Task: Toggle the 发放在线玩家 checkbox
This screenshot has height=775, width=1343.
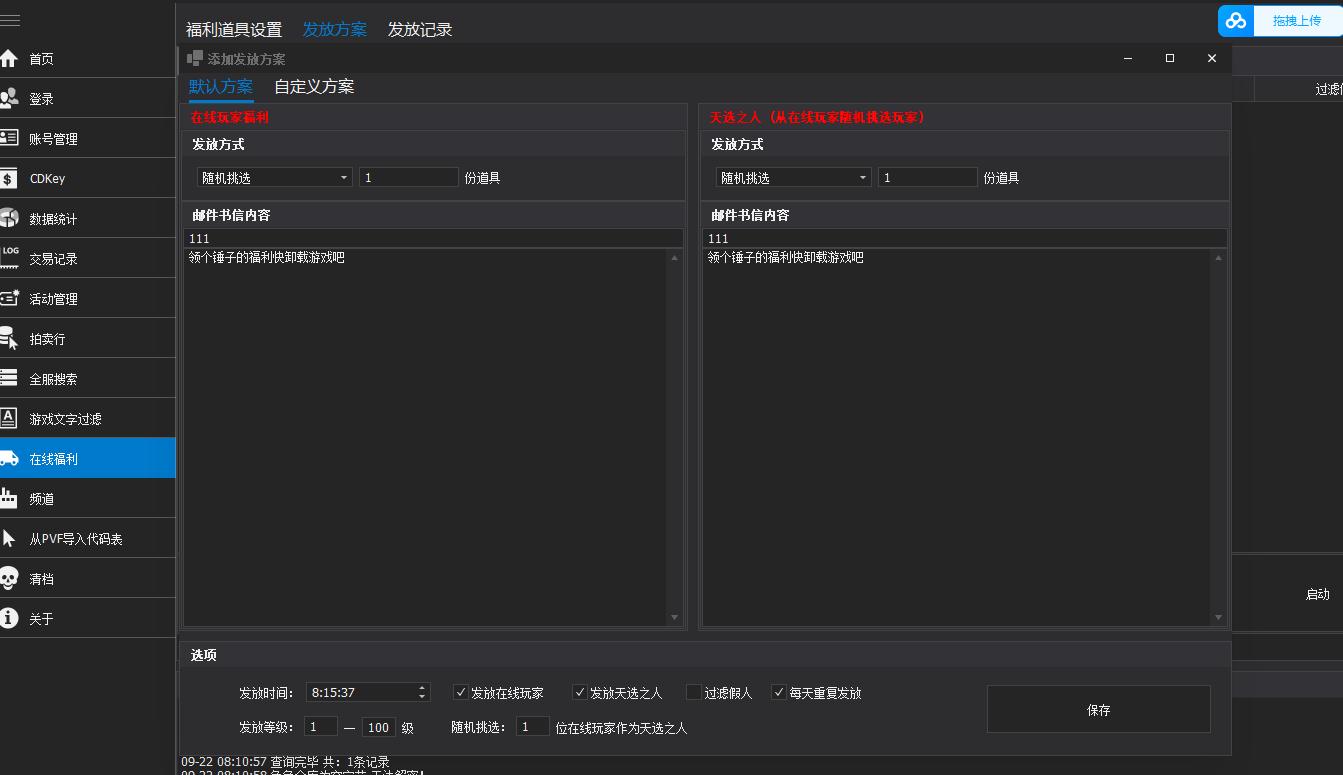Action: pyautogui.click(x=461, y=692)
